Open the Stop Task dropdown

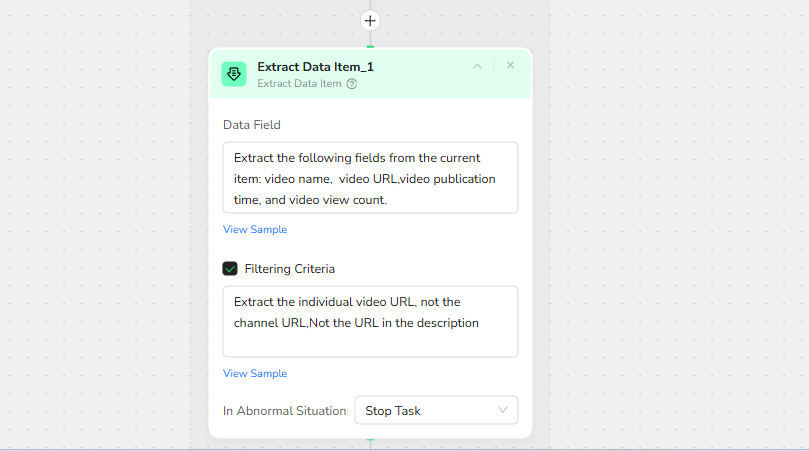425,410
